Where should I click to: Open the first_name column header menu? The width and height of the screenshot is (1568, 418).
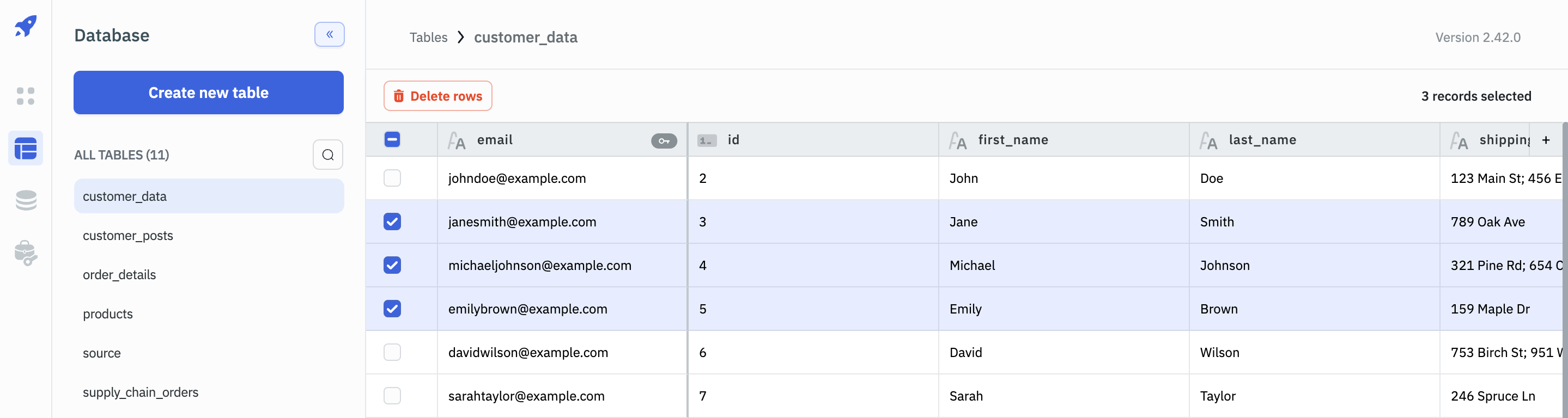point(1013,140)
